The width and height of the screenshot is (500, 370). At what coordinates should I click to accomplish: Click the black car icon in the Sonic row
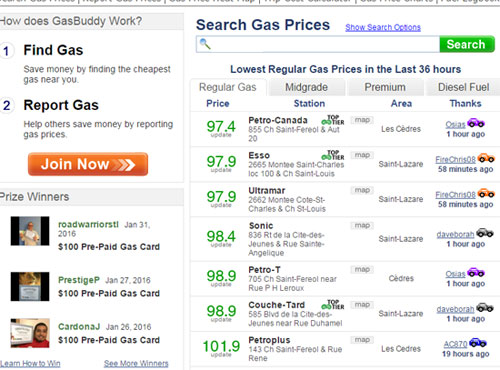tap(485, 233)
